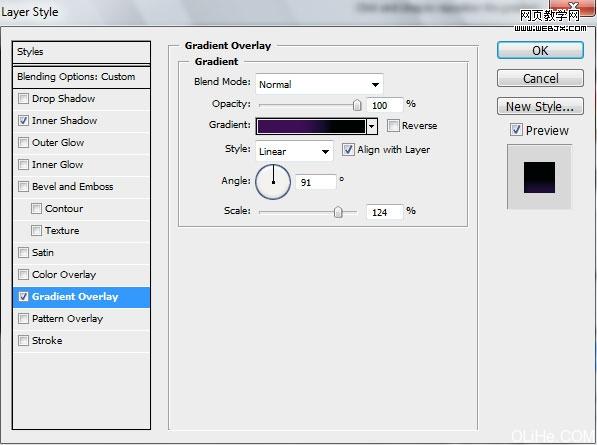Click the Opacity slider handle

pos(357,105)
